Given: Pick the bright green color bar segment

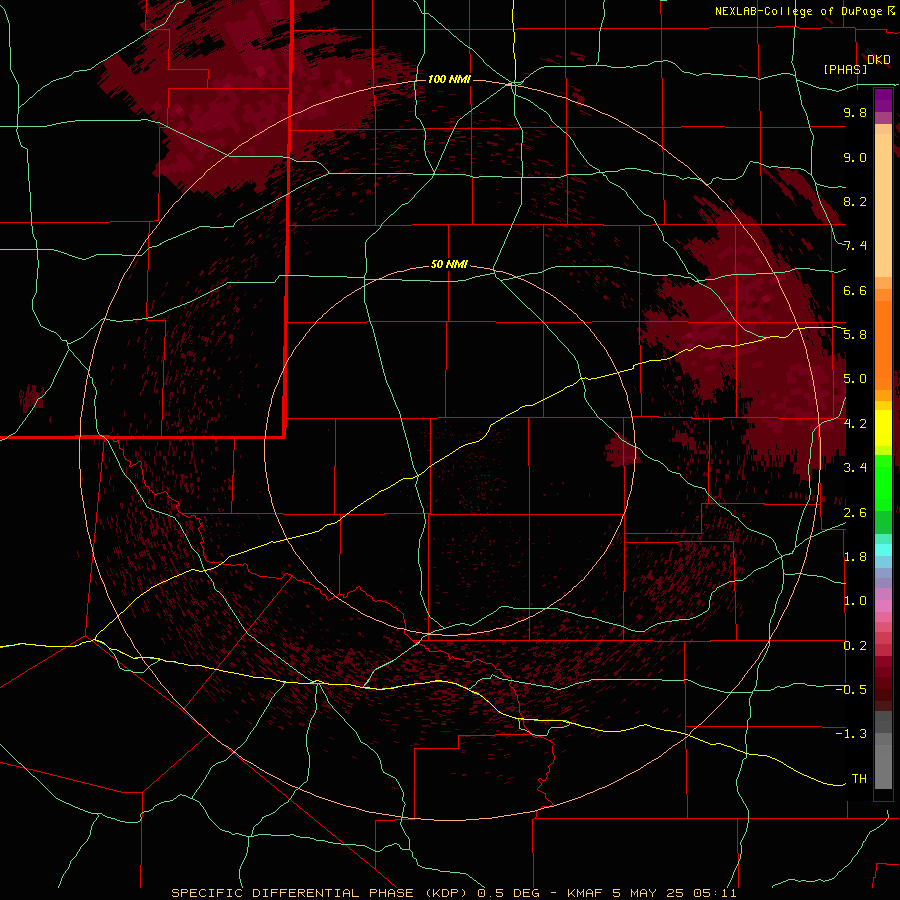Looking at the screenshot, I should [x=883, y=482].
